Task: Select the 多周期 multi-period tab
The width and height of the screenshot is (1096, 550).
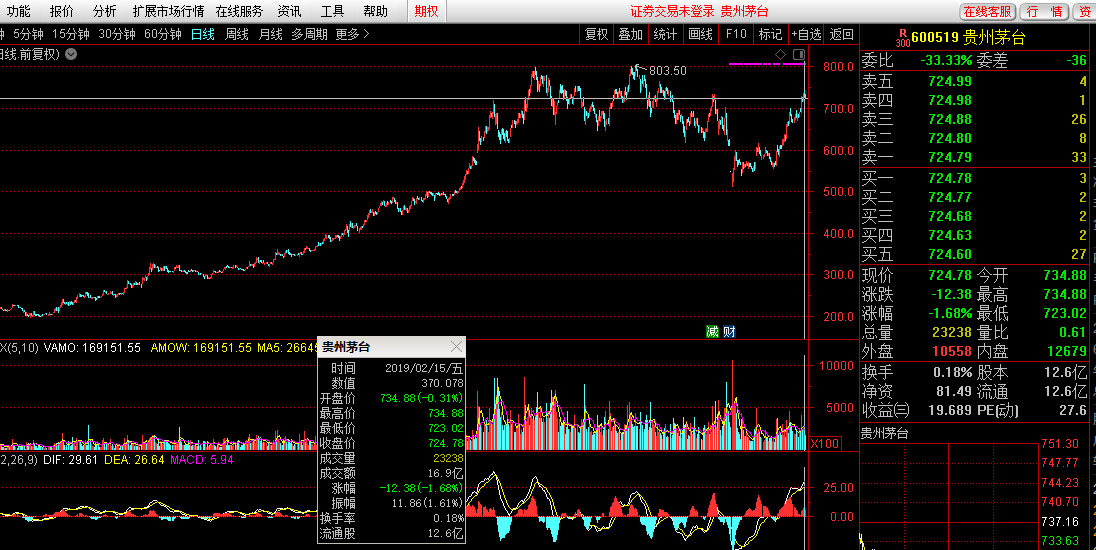Action: click(309, 34)
